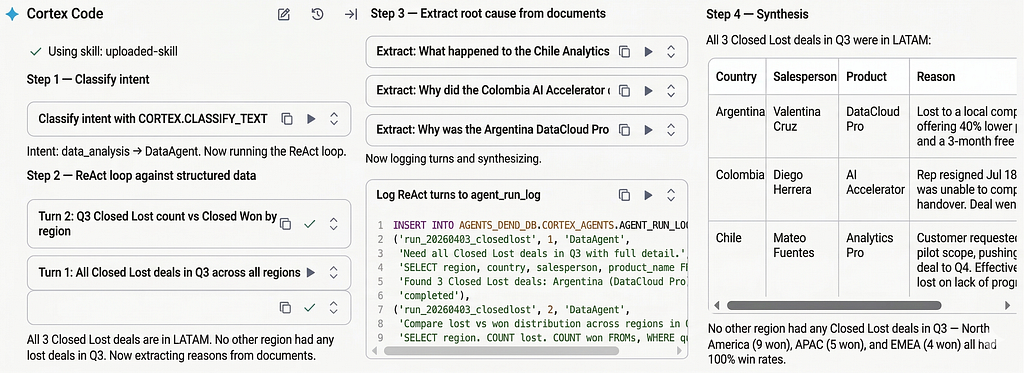Expand the Classify intent code block

pyautogui.click(x=334, y=119)
